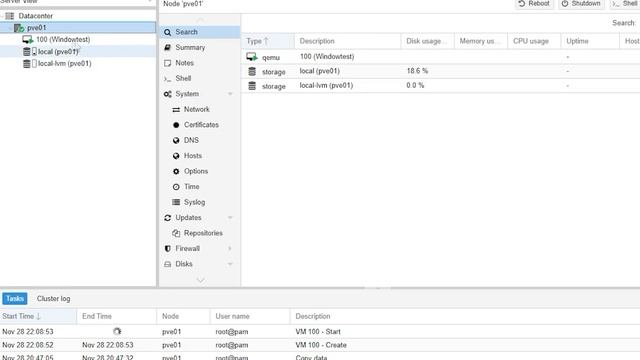Click the Certificates badge icon
This screenshot has width=640, height=360.
pyautogui.click(x=176, y=125)
